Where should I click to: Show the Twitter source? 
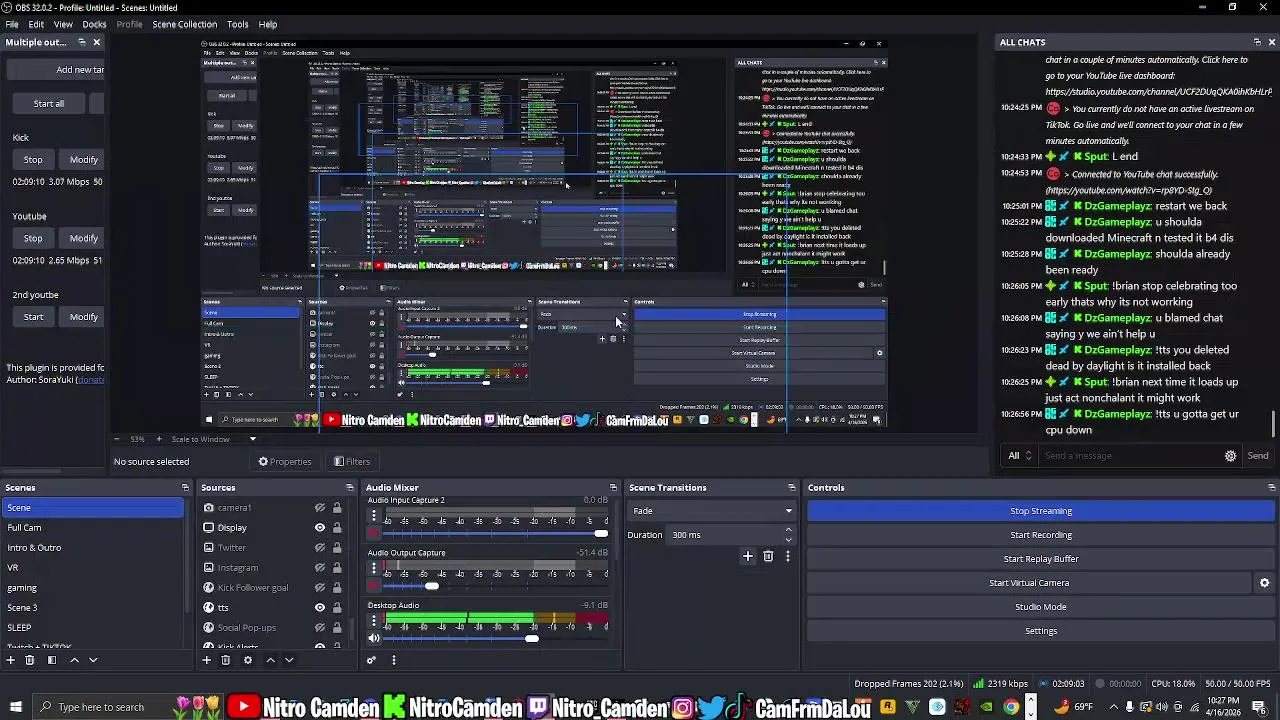point(320,548)
